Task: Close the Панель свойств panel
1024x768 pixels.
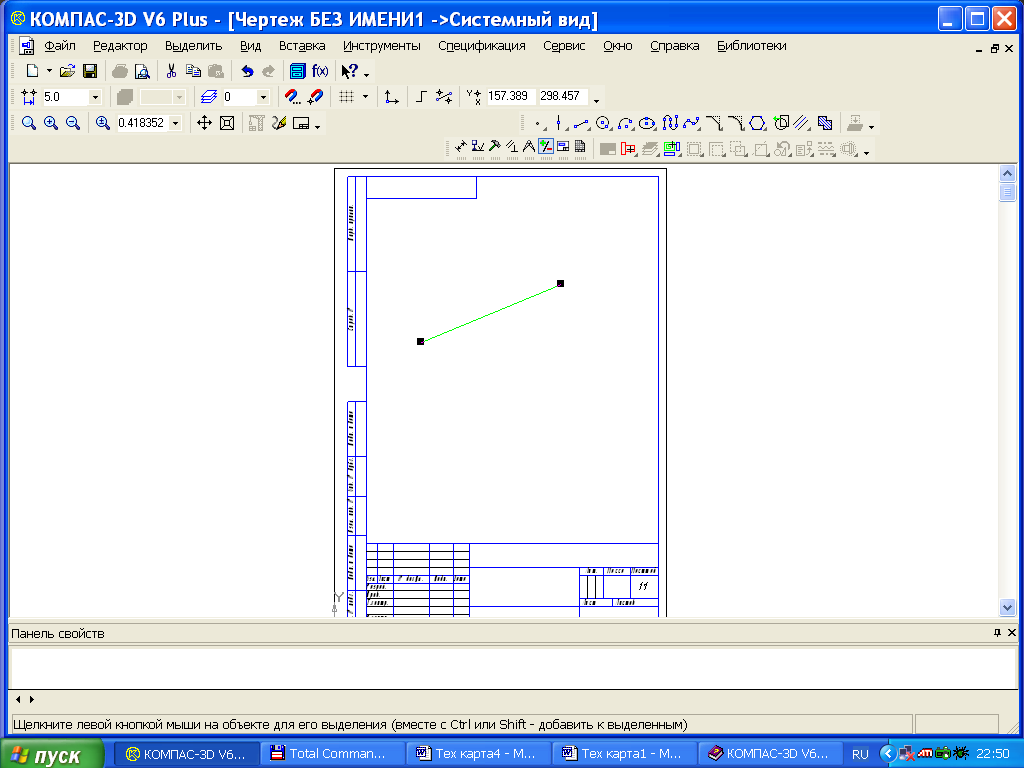Action: [x=1012, y=632]
